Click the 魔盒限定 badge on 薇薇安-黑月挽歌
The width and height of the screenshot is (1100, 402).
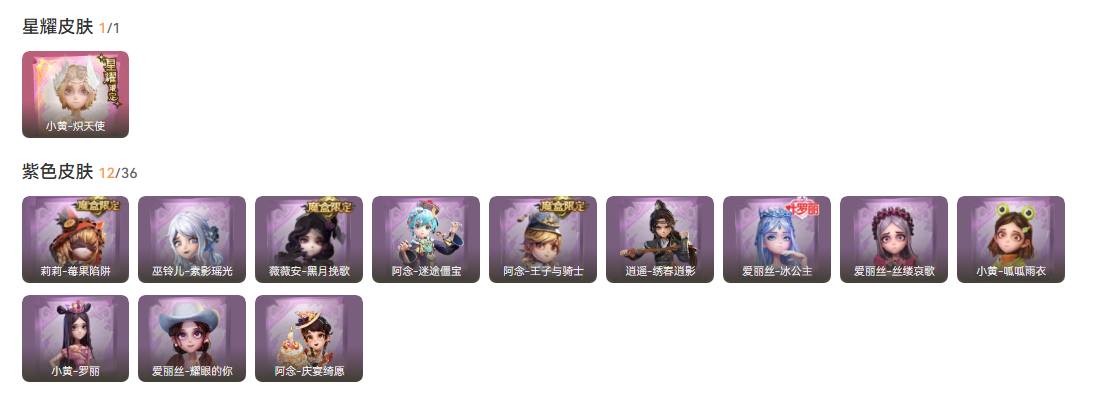click(x=332, y=206)
